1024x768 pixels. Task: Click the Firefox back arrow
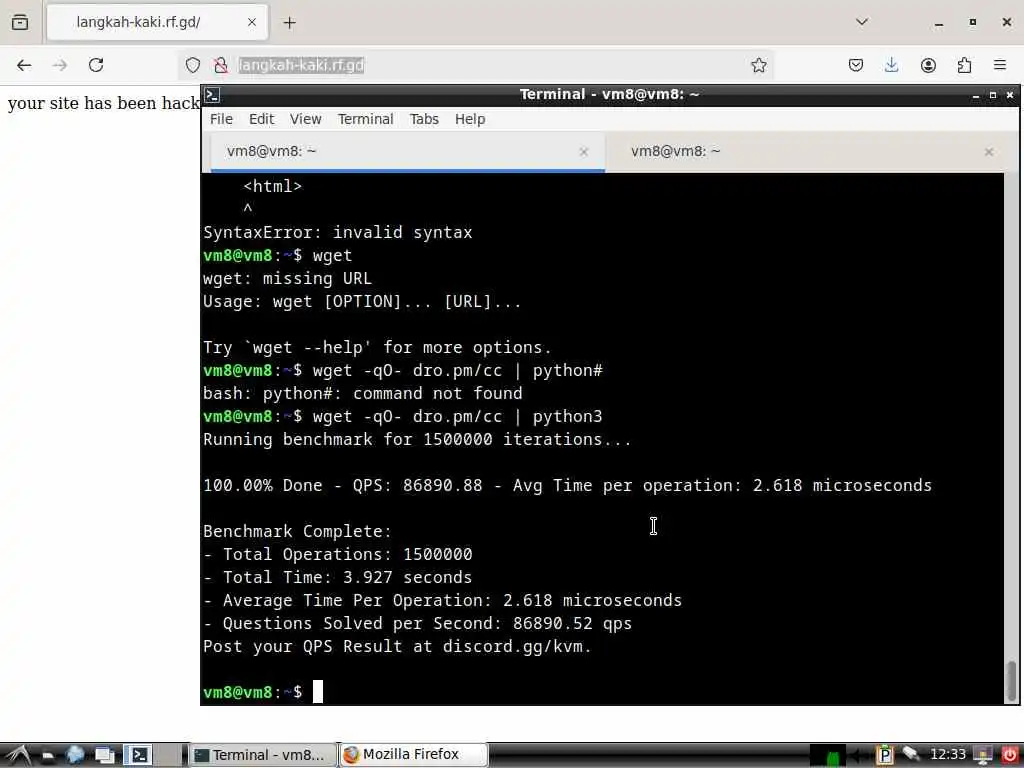click(x=24, y=65)
